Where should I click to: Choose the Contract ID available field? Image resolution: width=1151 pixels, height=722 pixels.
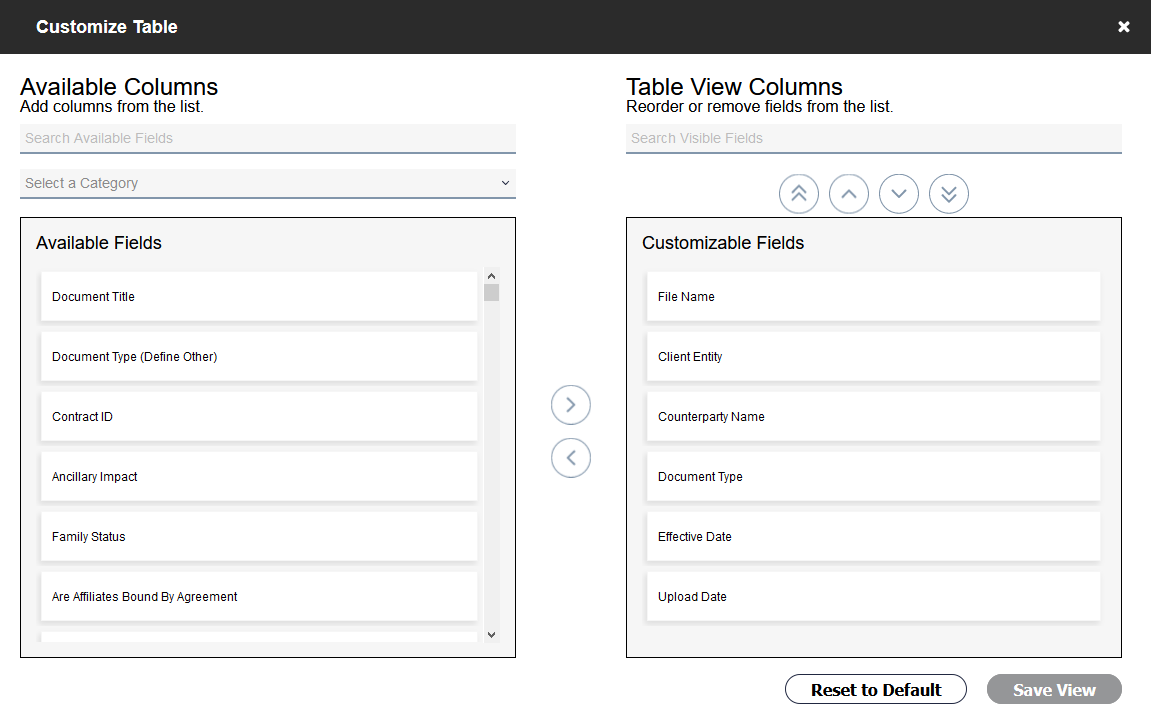tap(258, 417)
